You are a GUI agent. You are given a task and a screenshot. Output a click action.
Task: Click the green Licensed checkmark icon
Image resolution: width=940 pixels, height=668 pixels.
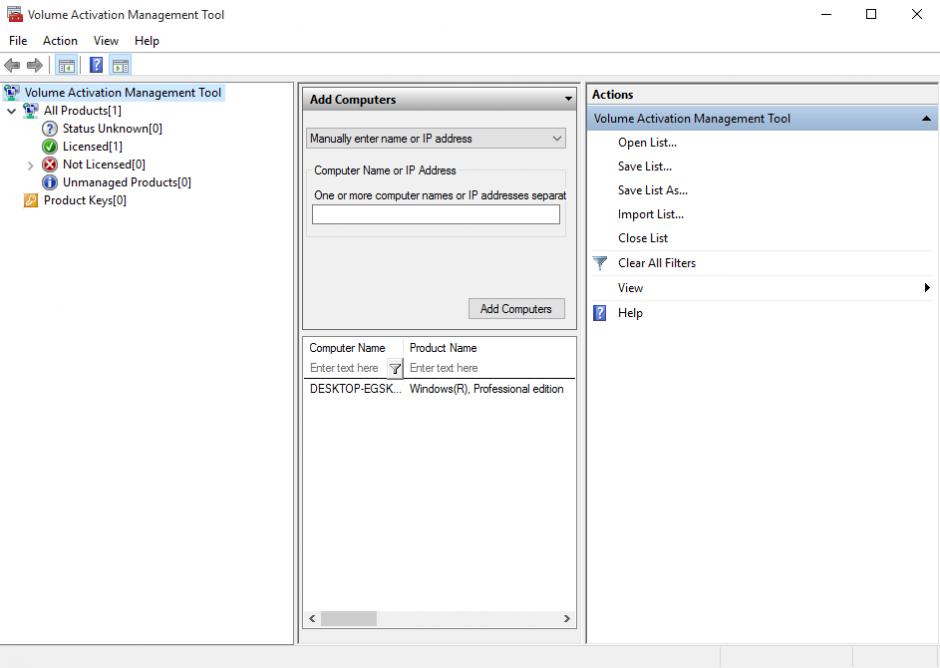(x=50, y=146)
